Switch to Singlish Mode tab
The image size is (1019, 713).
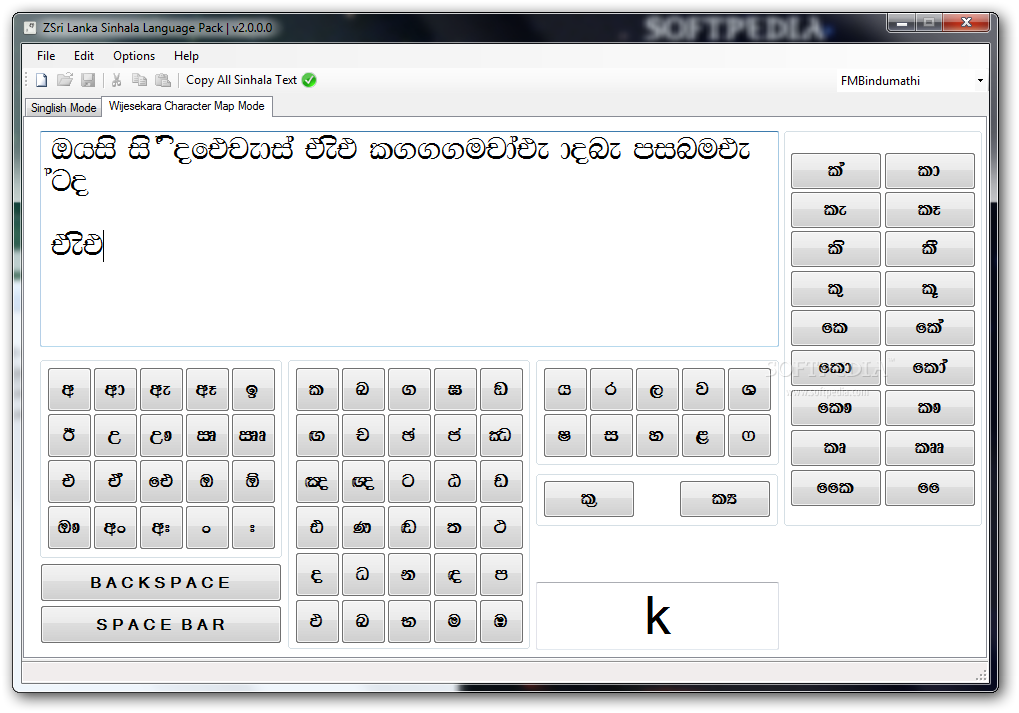coord(64,108)
